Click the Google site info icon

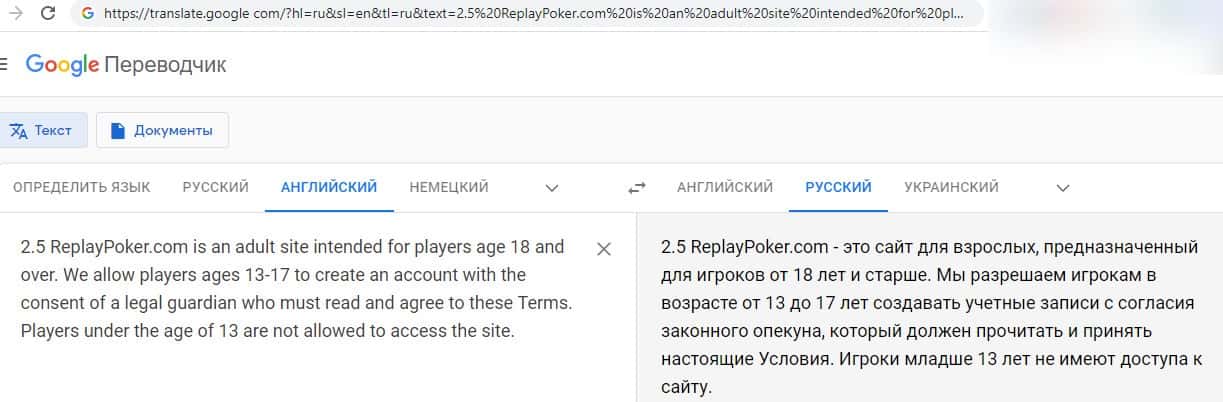coord(88,14)
